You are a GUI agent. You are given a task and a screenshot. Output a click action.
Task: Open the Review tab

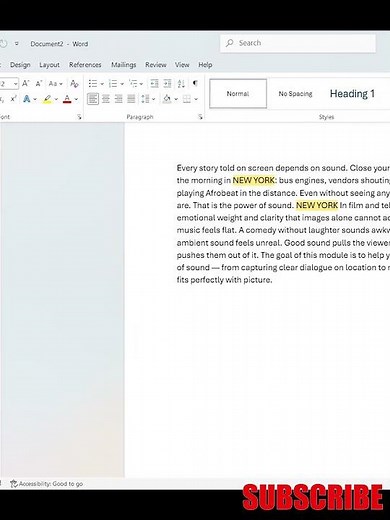click(x=156, y=65)
